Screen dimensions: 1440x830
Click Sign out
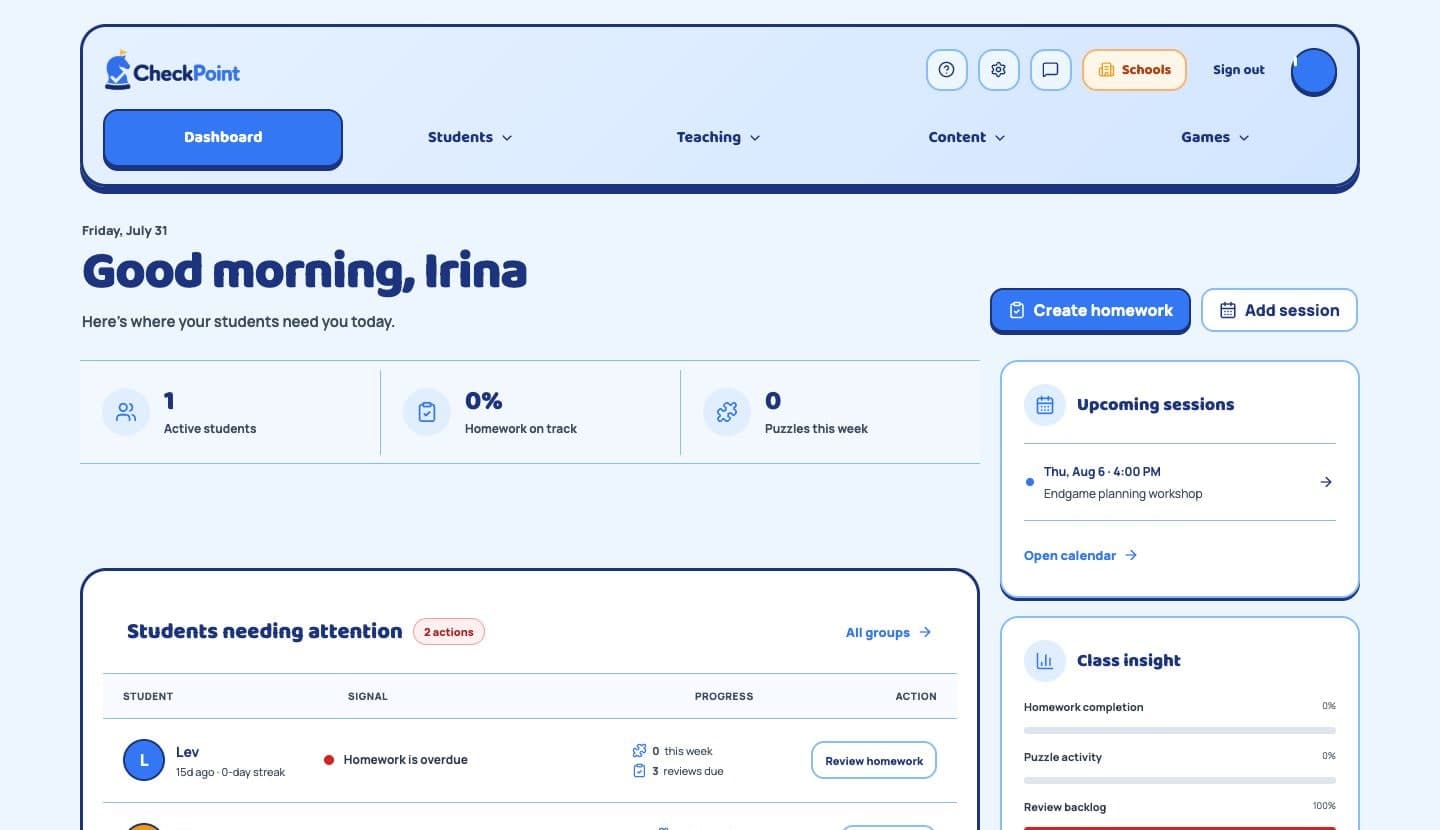tap(1239, 70)
